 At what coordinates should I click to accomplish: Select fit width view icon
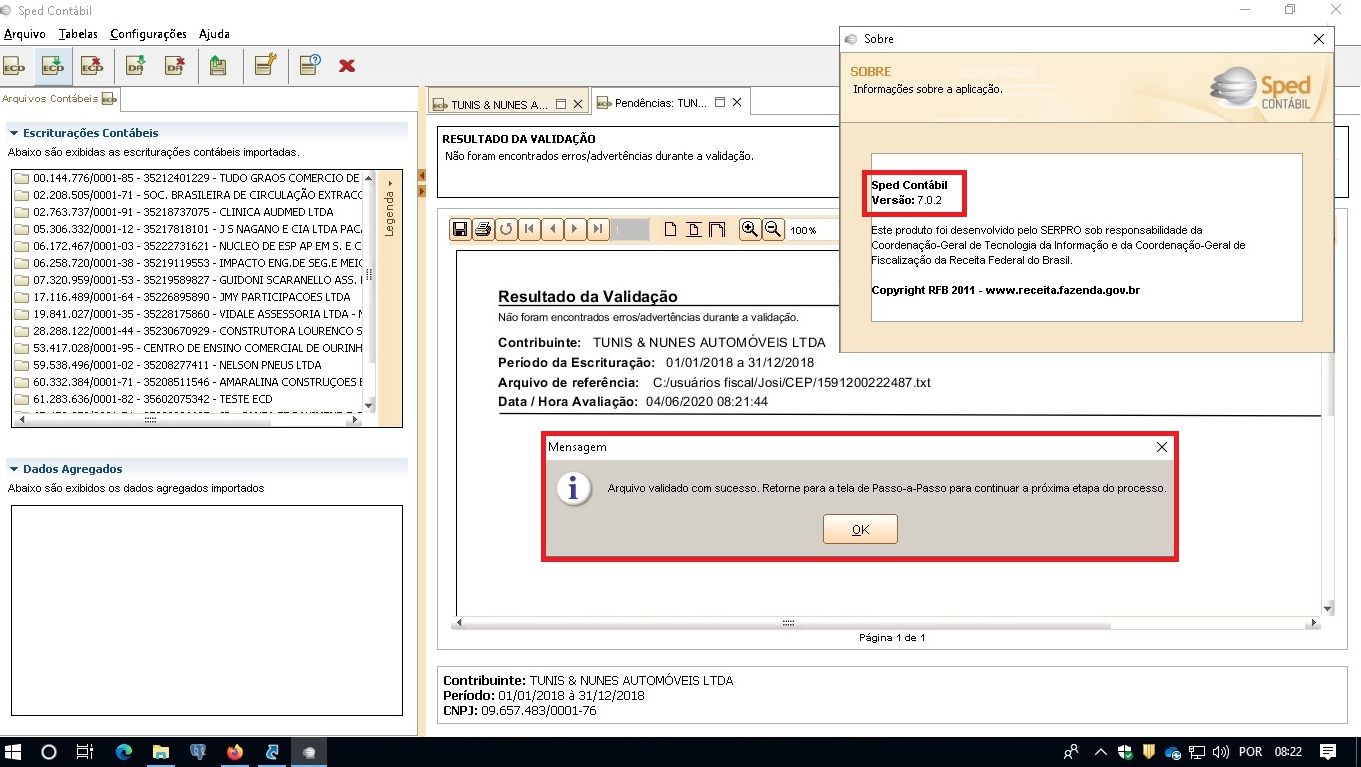coord(716,230)
